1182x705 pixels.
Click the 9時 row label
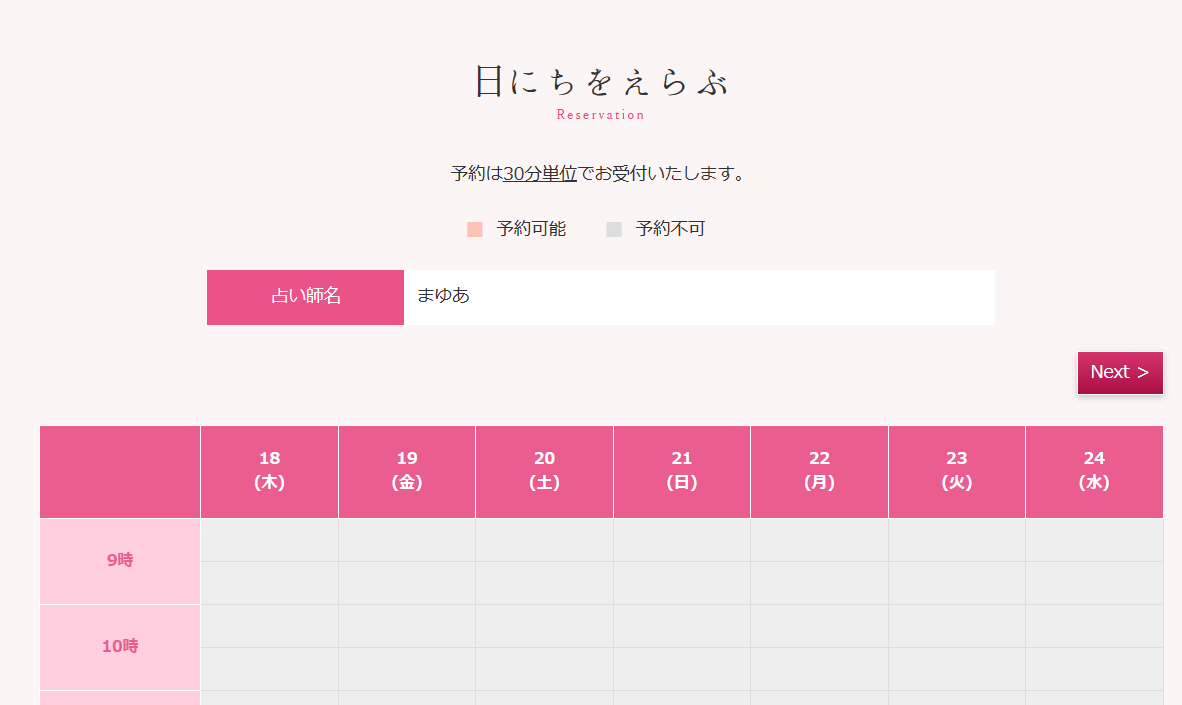120,561
